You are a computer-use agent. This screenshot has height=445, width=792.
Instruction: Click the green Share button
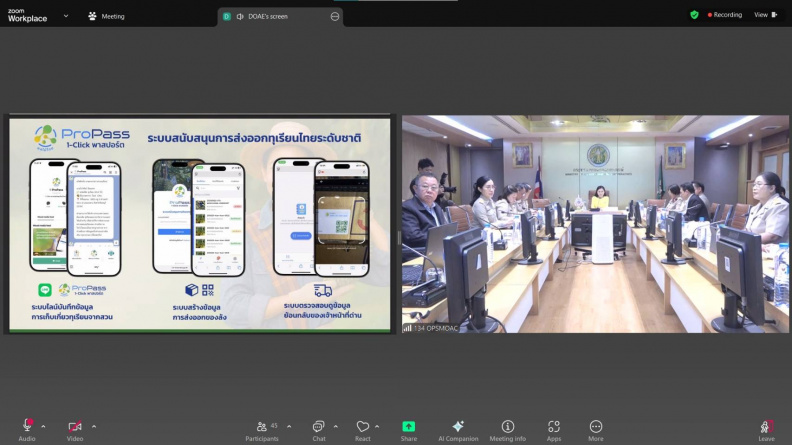[x=409, y=431]
